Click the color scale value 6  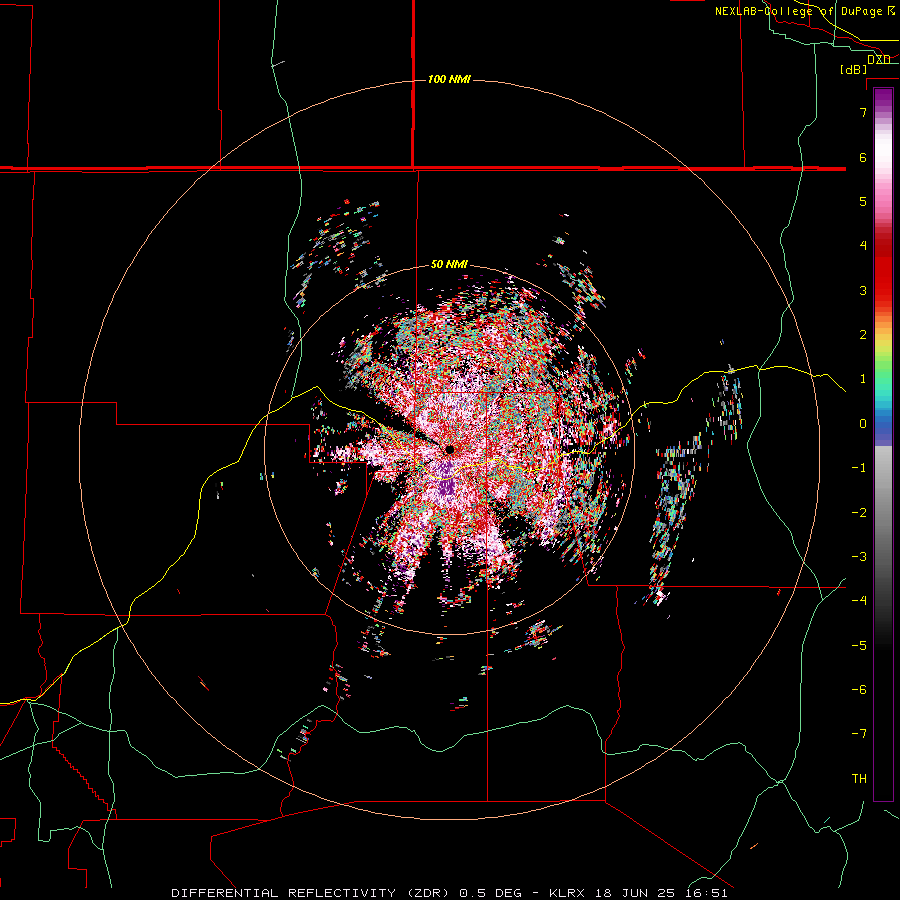(x=863, y=157)
